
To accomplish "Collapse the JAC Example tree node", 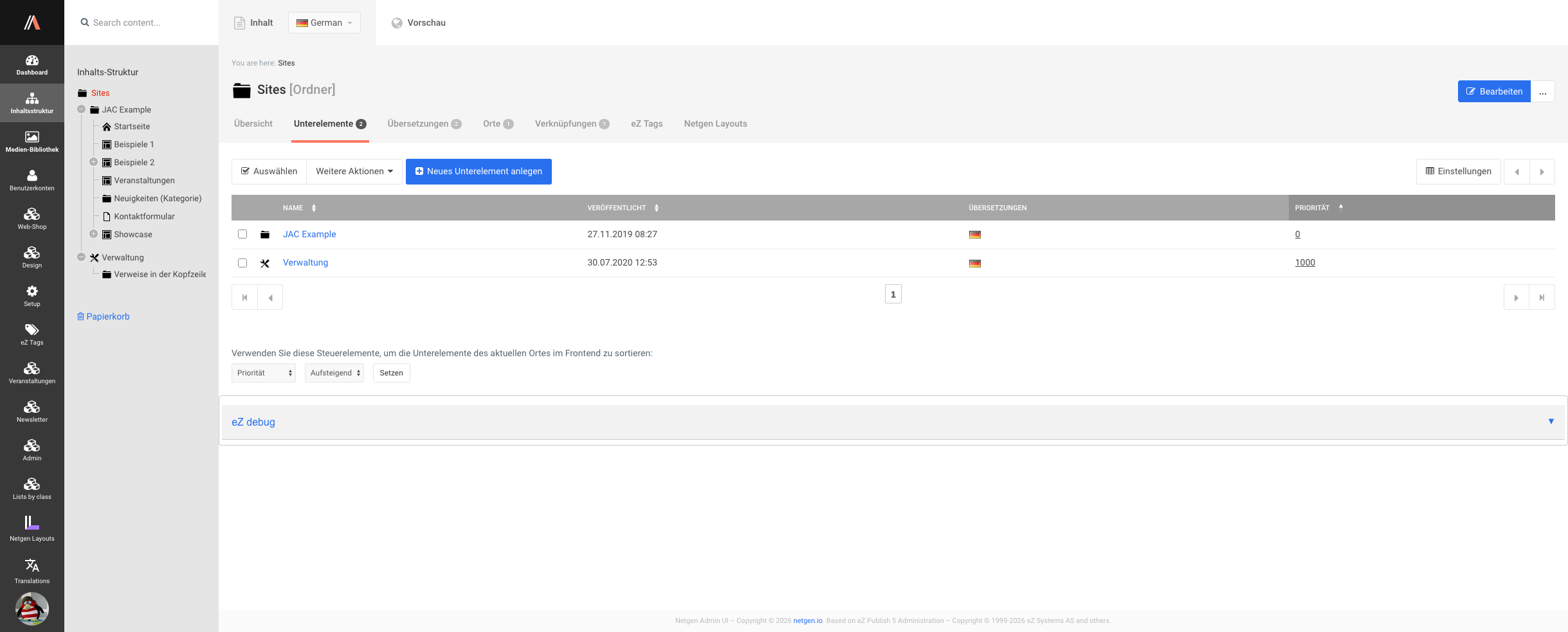I will (x=82, y=109).
